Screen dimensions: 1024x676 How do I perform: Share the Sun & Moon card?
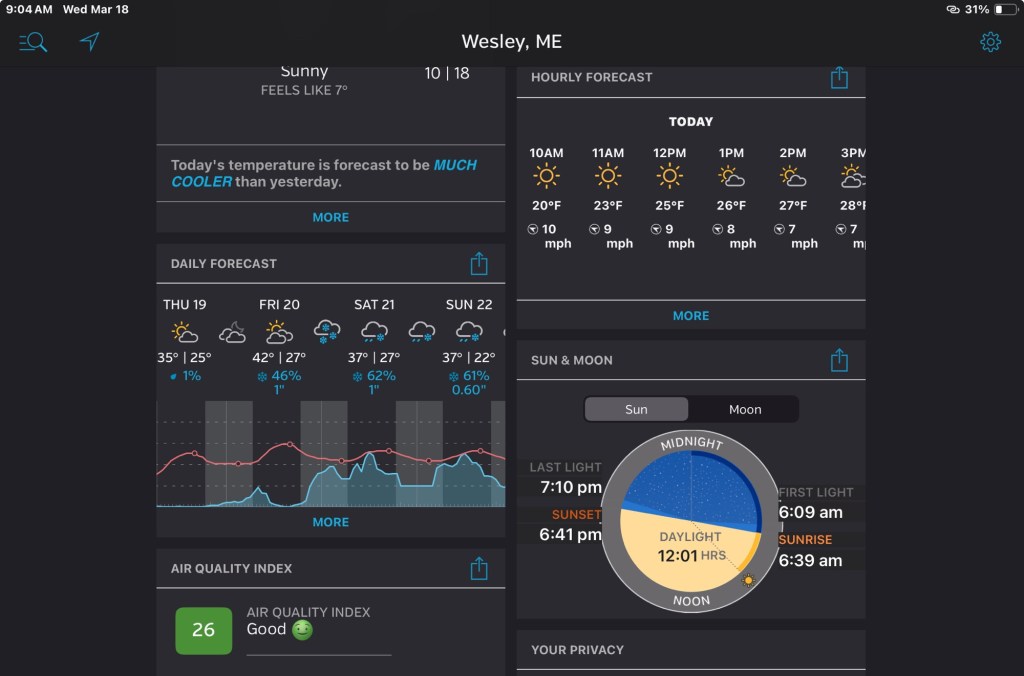tap(839, 361)
